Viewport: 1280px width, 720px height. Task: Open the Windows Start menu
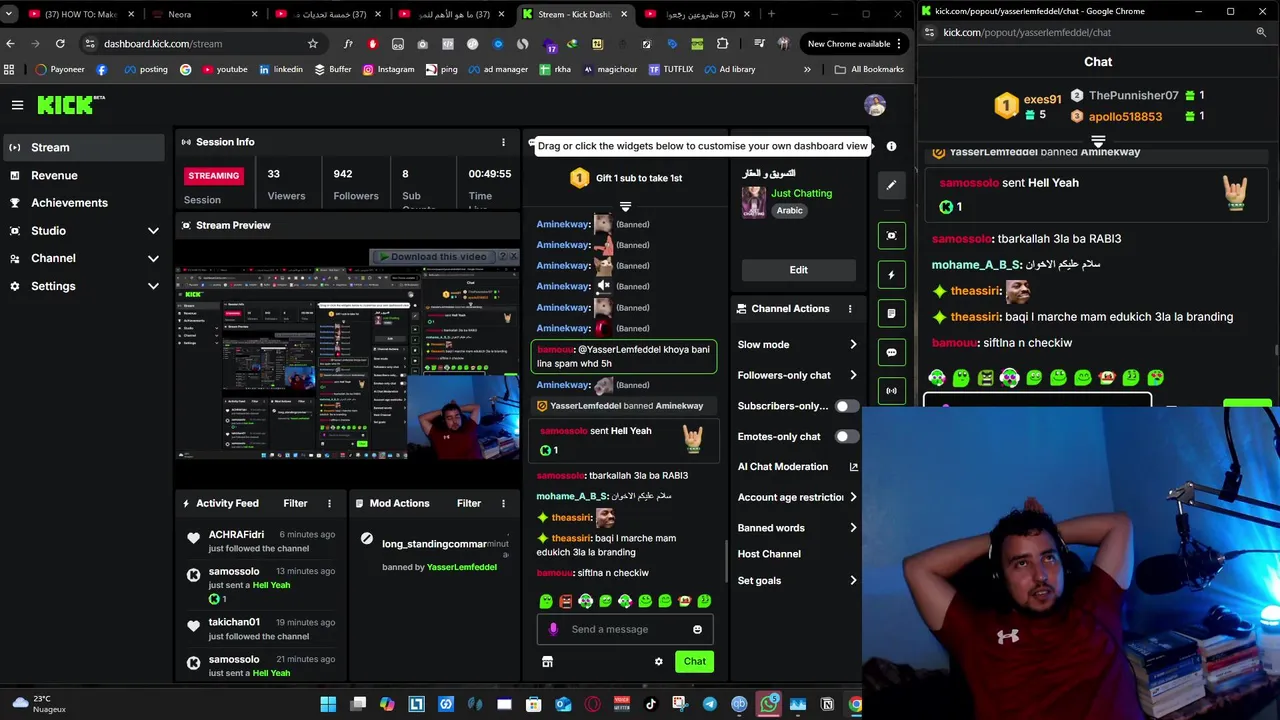(328, 704)
